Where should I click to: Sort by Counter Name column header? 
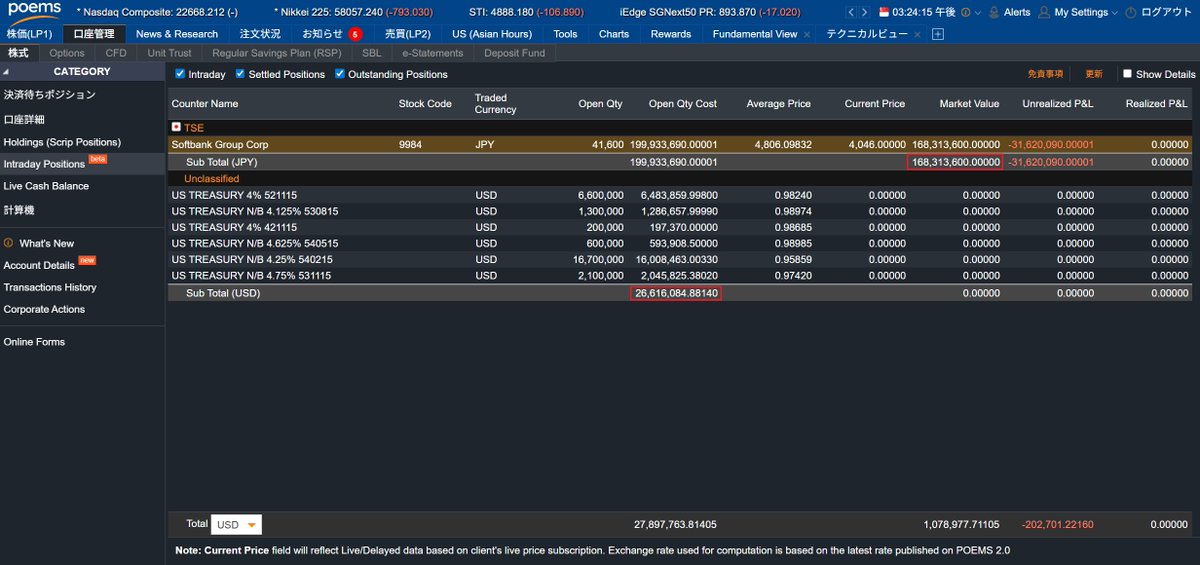click(205, 104)
